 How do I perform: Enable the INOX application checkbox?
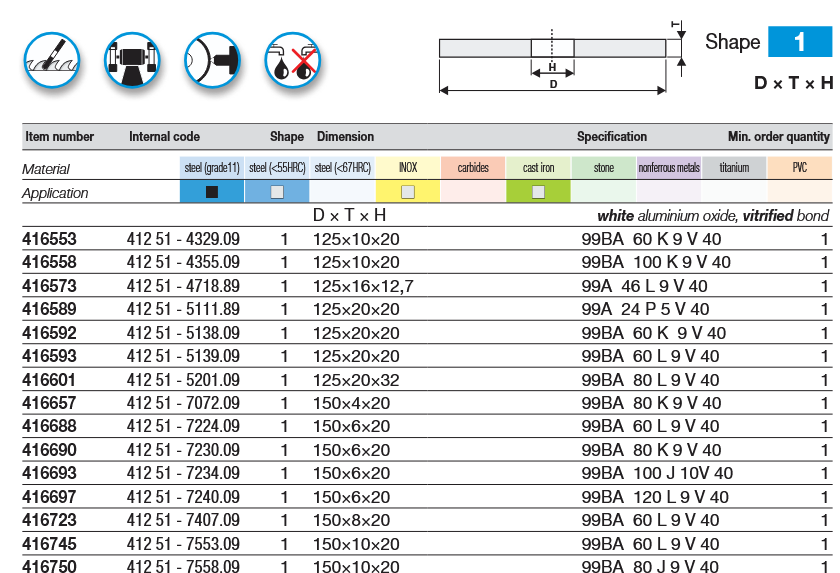[x=407, y=193]
